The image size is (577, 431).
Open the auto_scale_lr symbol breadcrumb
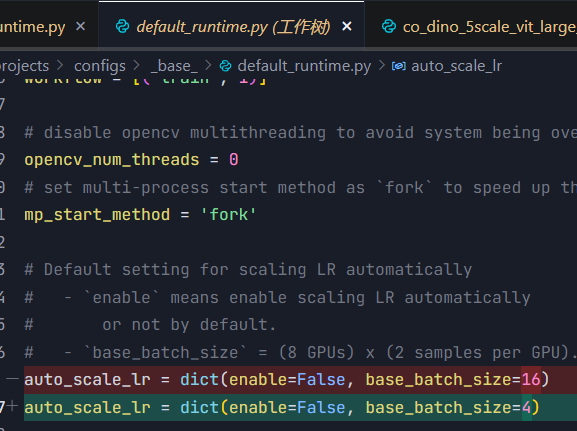pos(456,66)
